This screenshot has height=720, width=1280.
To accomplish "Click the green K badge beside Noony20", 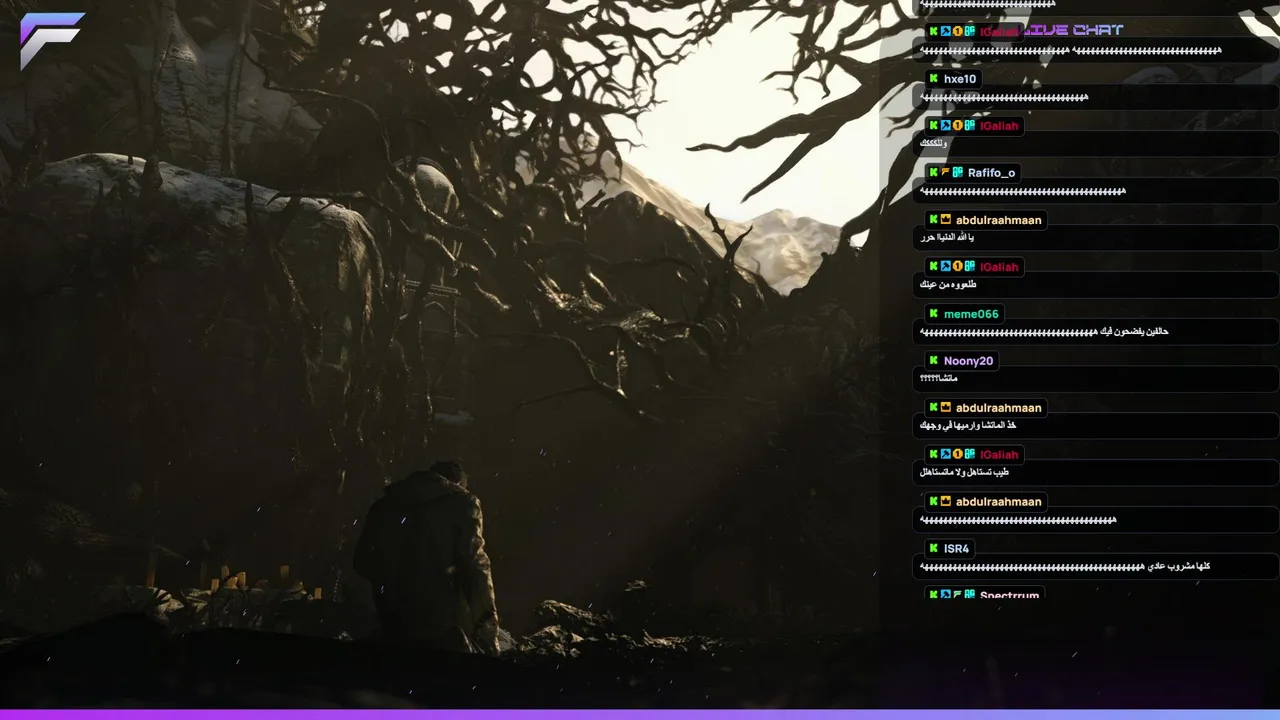I will tap(934, 361).
